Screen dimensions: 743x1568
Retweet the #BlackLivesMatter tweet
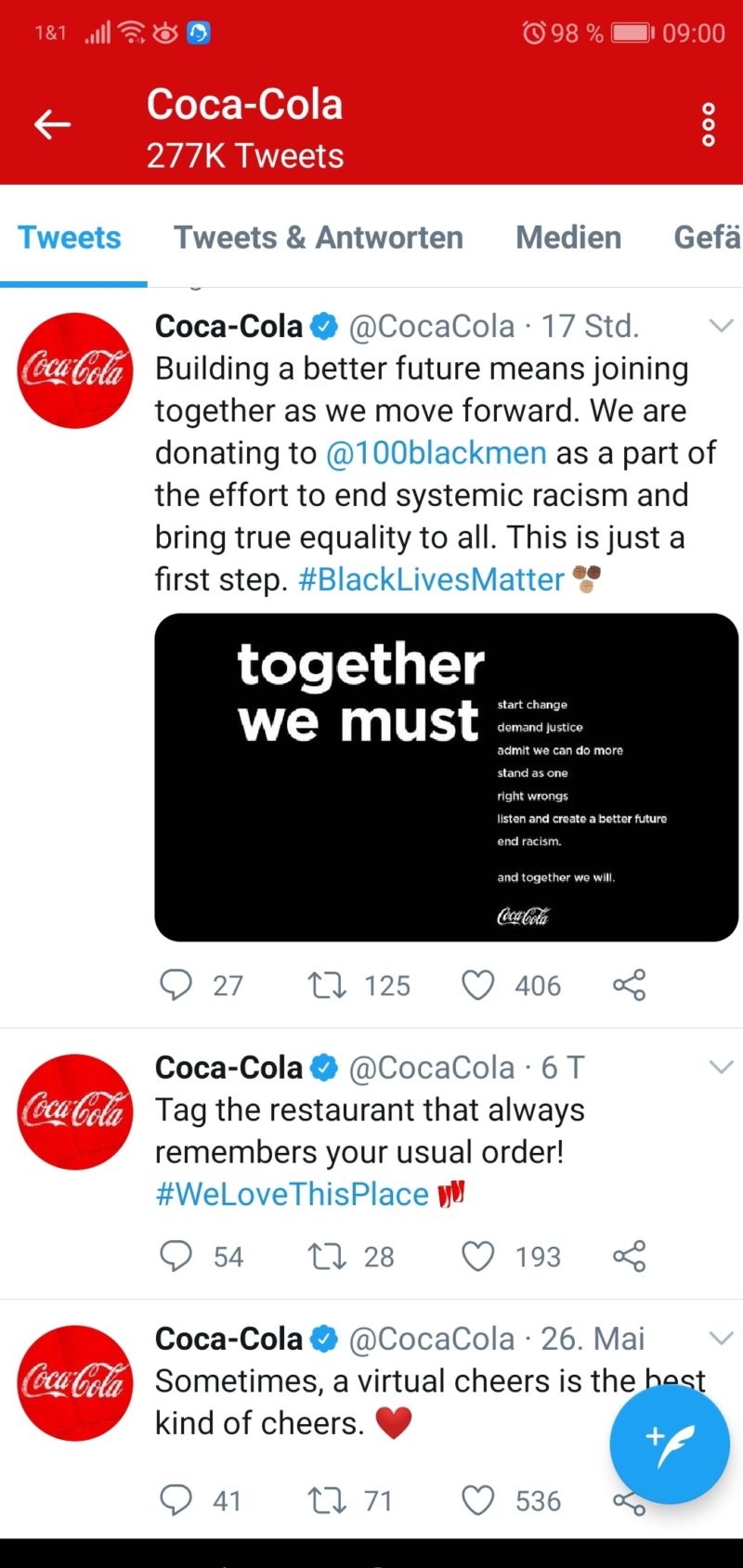[327, 984]
